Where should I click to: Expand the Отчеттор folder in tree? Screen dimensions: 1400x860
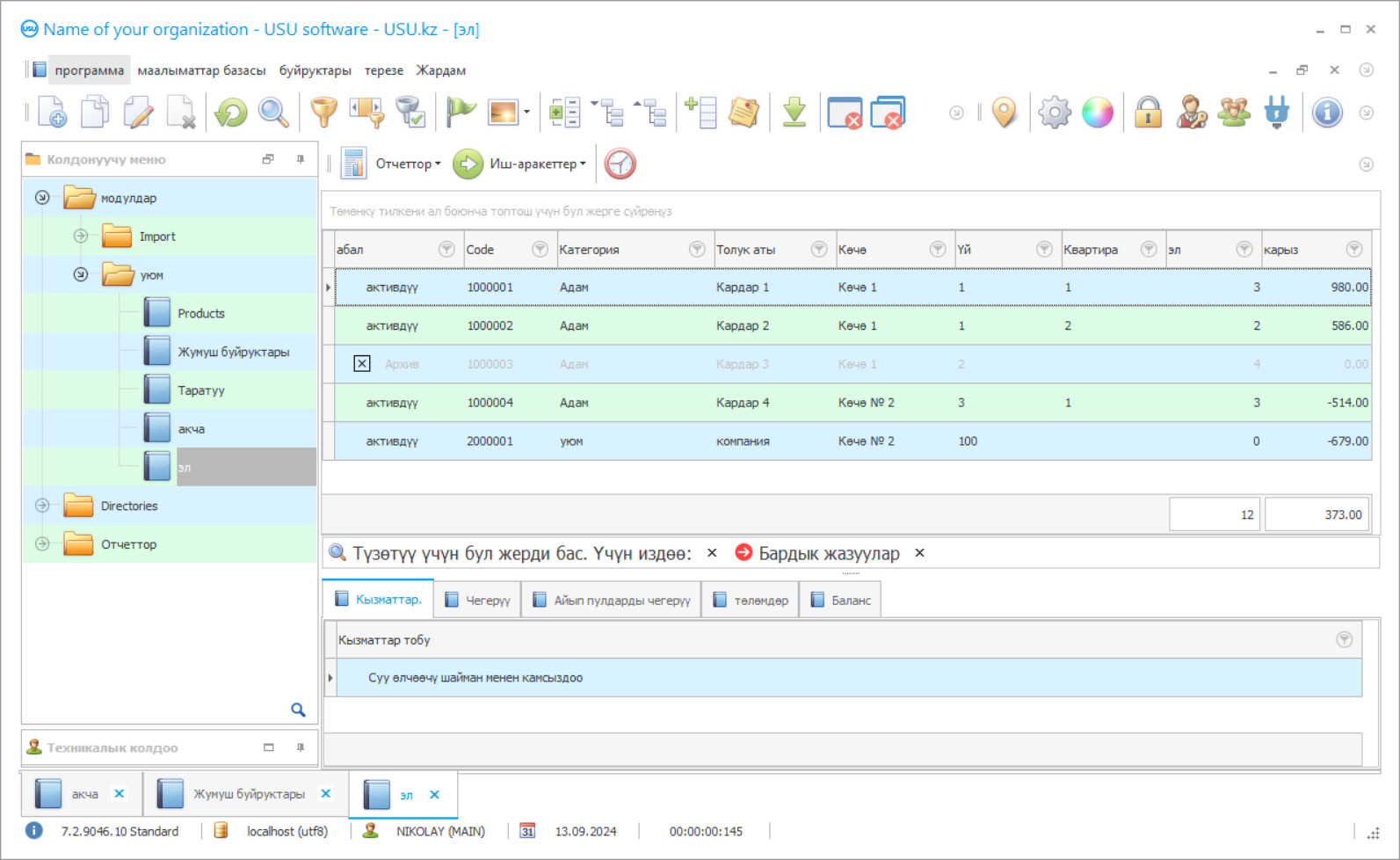tap(42, 544)
